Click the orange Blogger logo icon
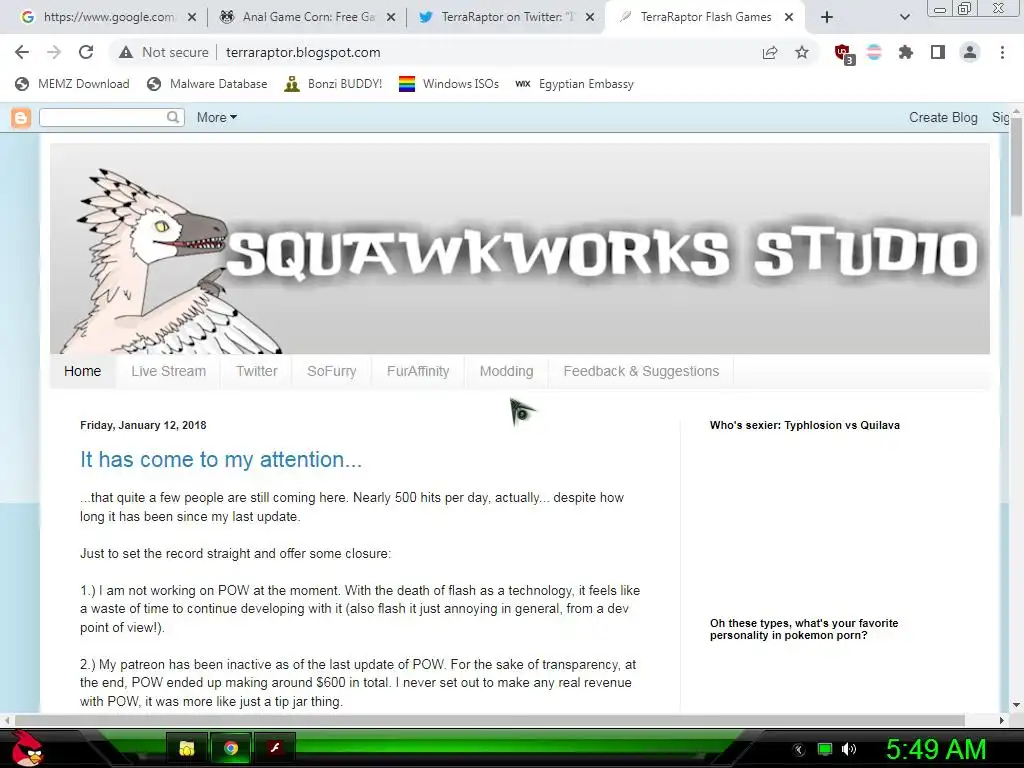The image size is (1024, 768). tap(21, 118)
